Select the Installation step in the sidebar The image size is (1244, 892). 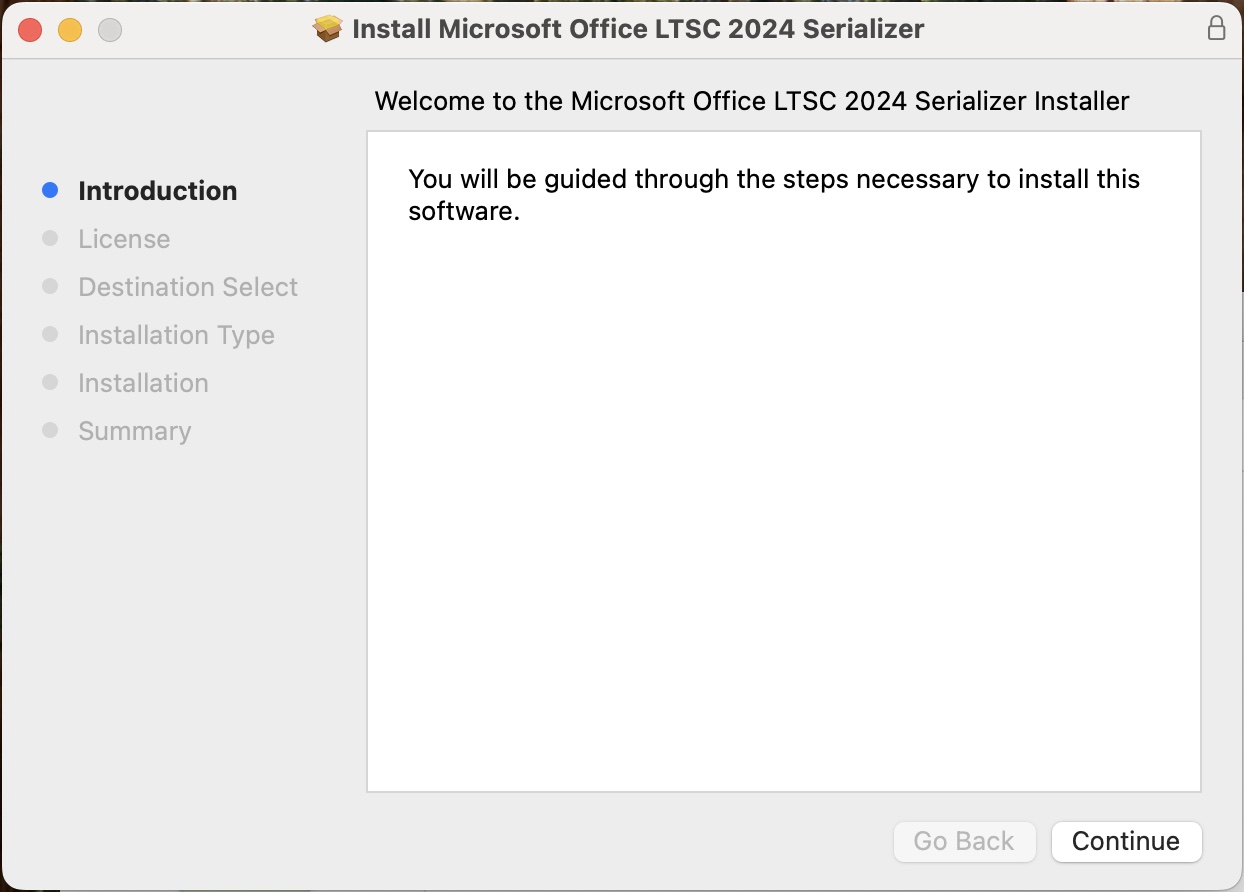[x=143, y=383]
